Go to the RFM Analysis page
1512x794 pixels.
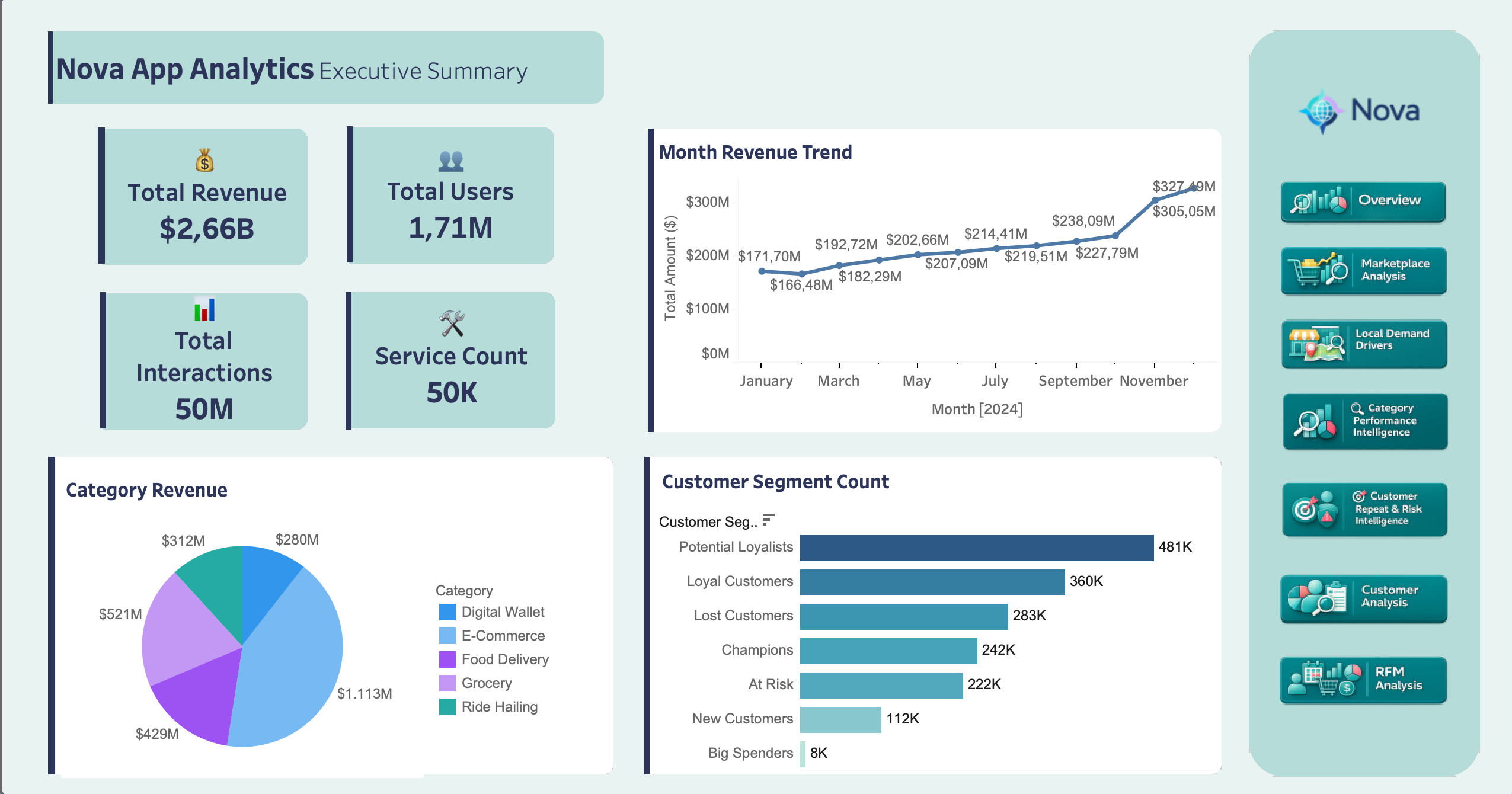click(x=1363, y=680)
